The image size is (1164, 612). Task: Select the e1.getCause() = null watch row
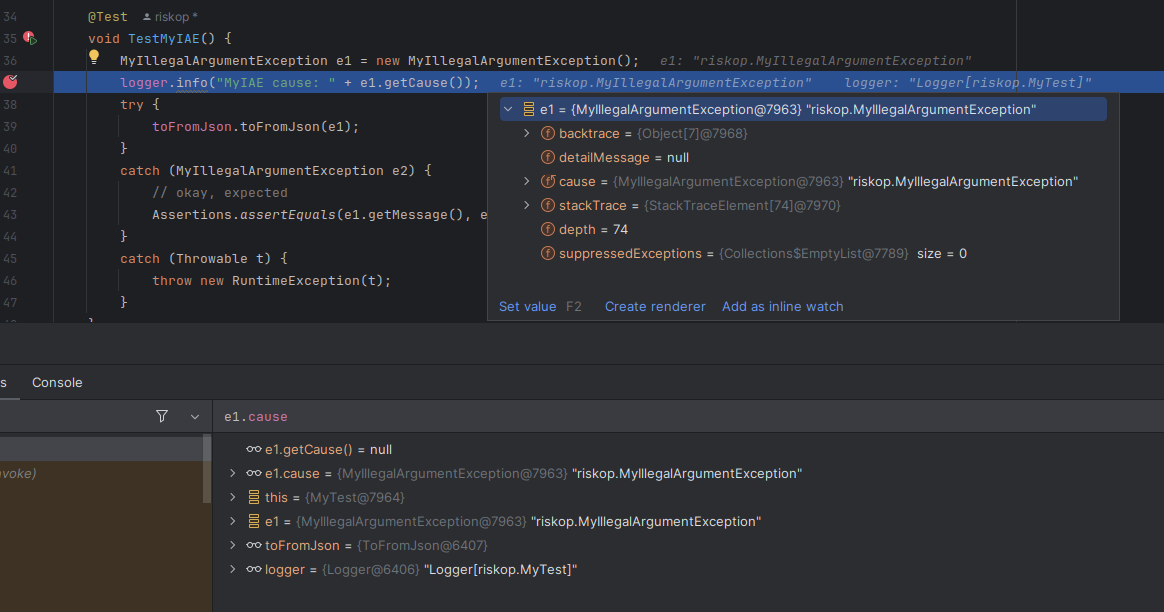pos(688,449)
